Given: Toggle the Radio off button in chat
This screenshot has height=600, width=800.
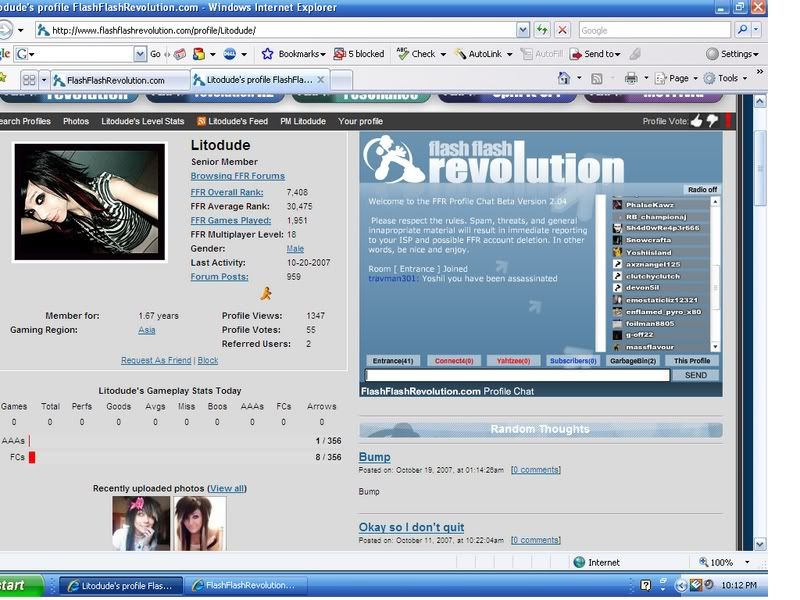Looking at the screenshot, I should click(701, 189).
